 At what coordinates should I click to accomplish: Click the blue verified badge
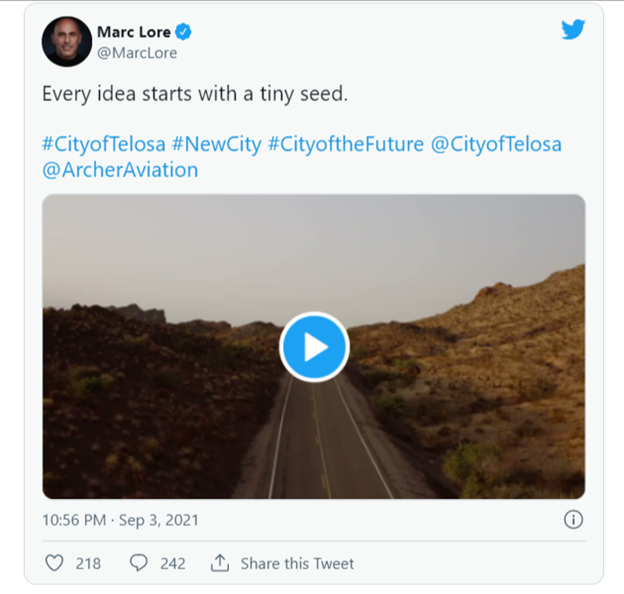point(184,32)
